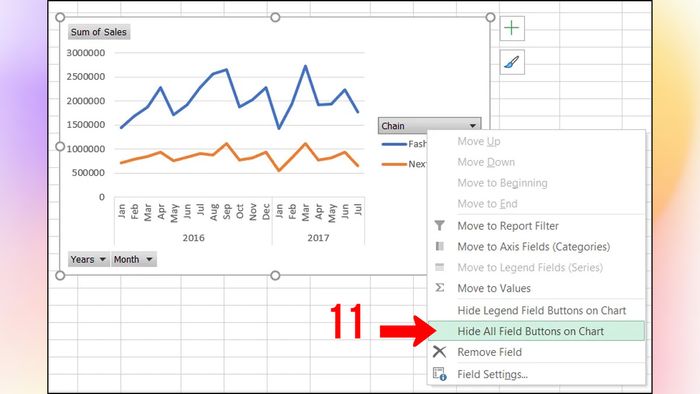Click the Oct month axis label

(x=240, y=212)
